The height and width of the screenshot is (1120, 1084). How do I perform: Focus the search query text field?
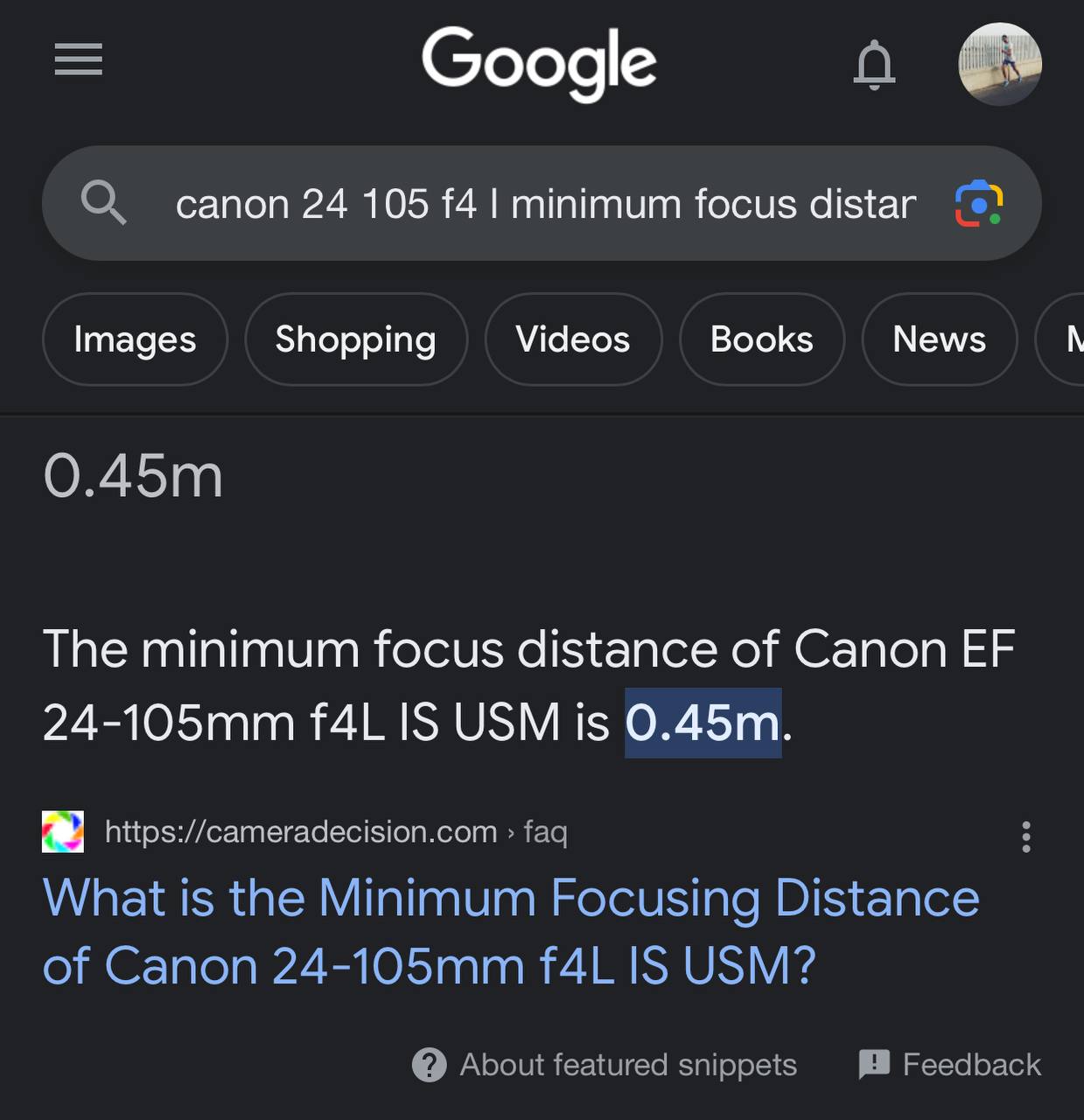[545, 204]
